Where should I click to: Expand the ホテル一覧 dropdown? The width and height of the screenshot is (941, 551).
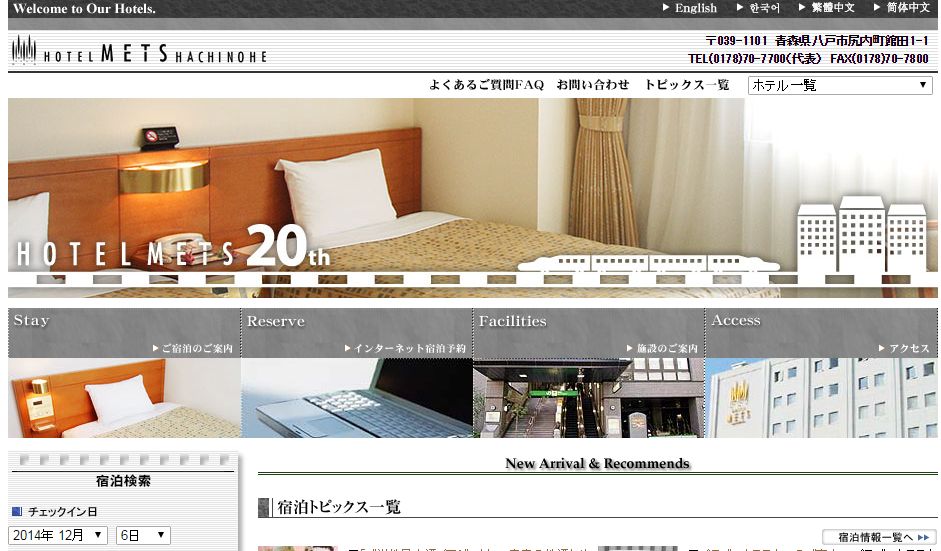coord(840,85)
